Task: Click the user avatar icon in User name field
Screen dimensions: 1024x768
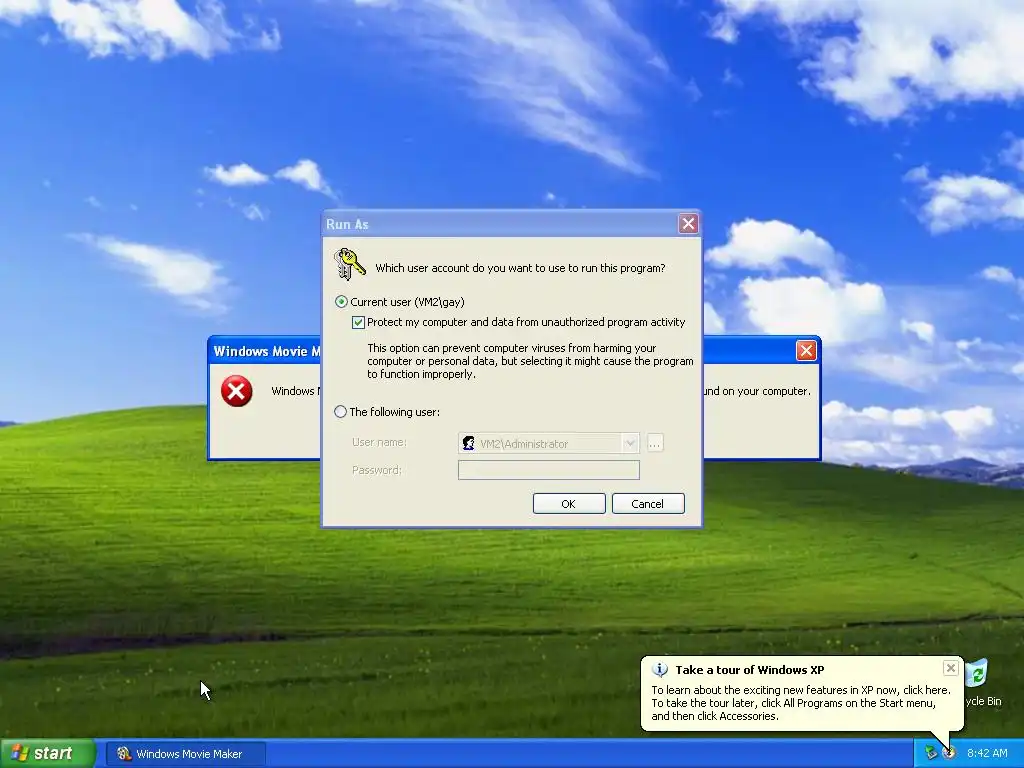Action: pyautogui.click(x=468, y=443)
